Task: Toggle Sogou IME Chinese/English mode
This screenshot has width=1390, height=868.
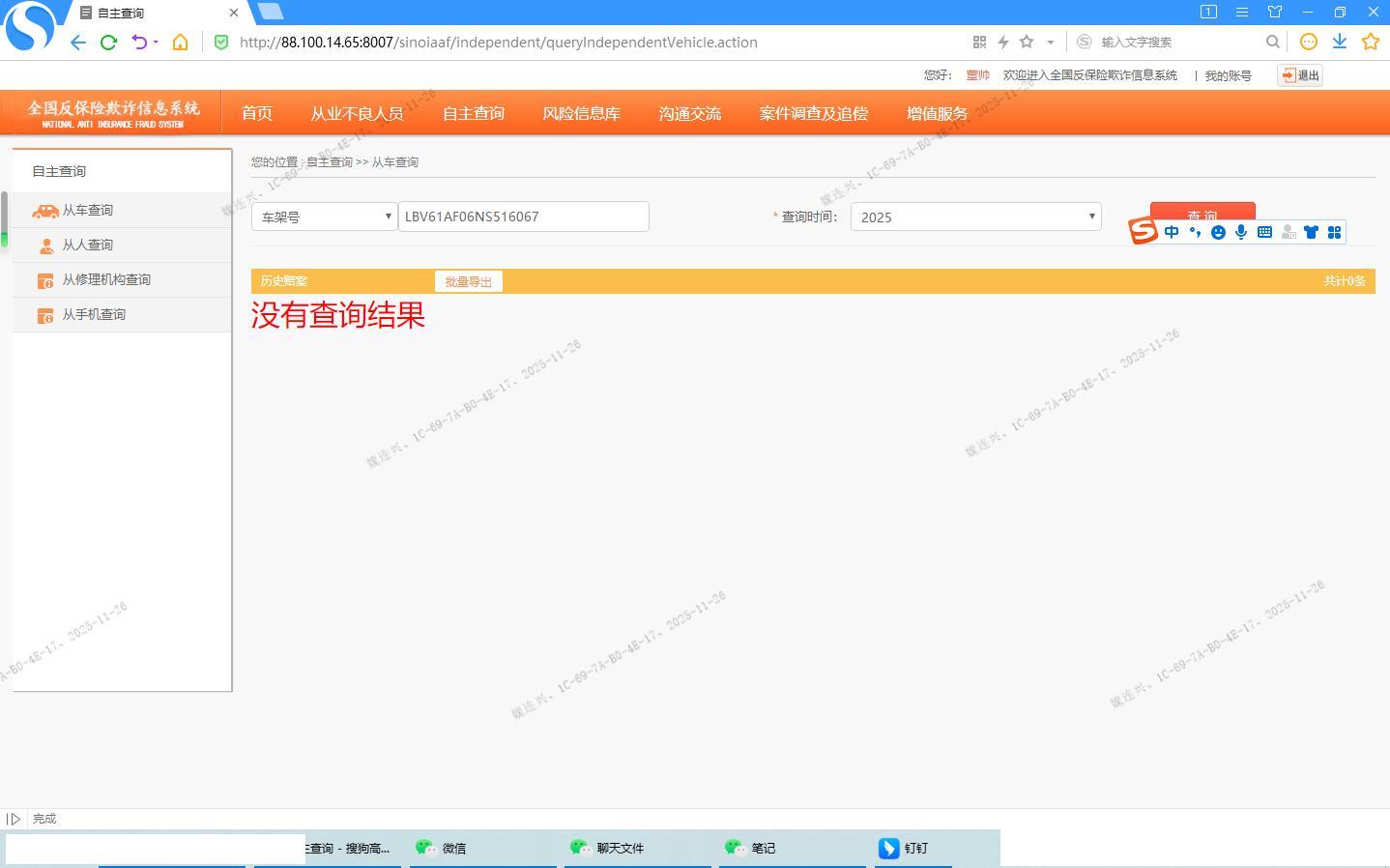Action: (1172, 232)
